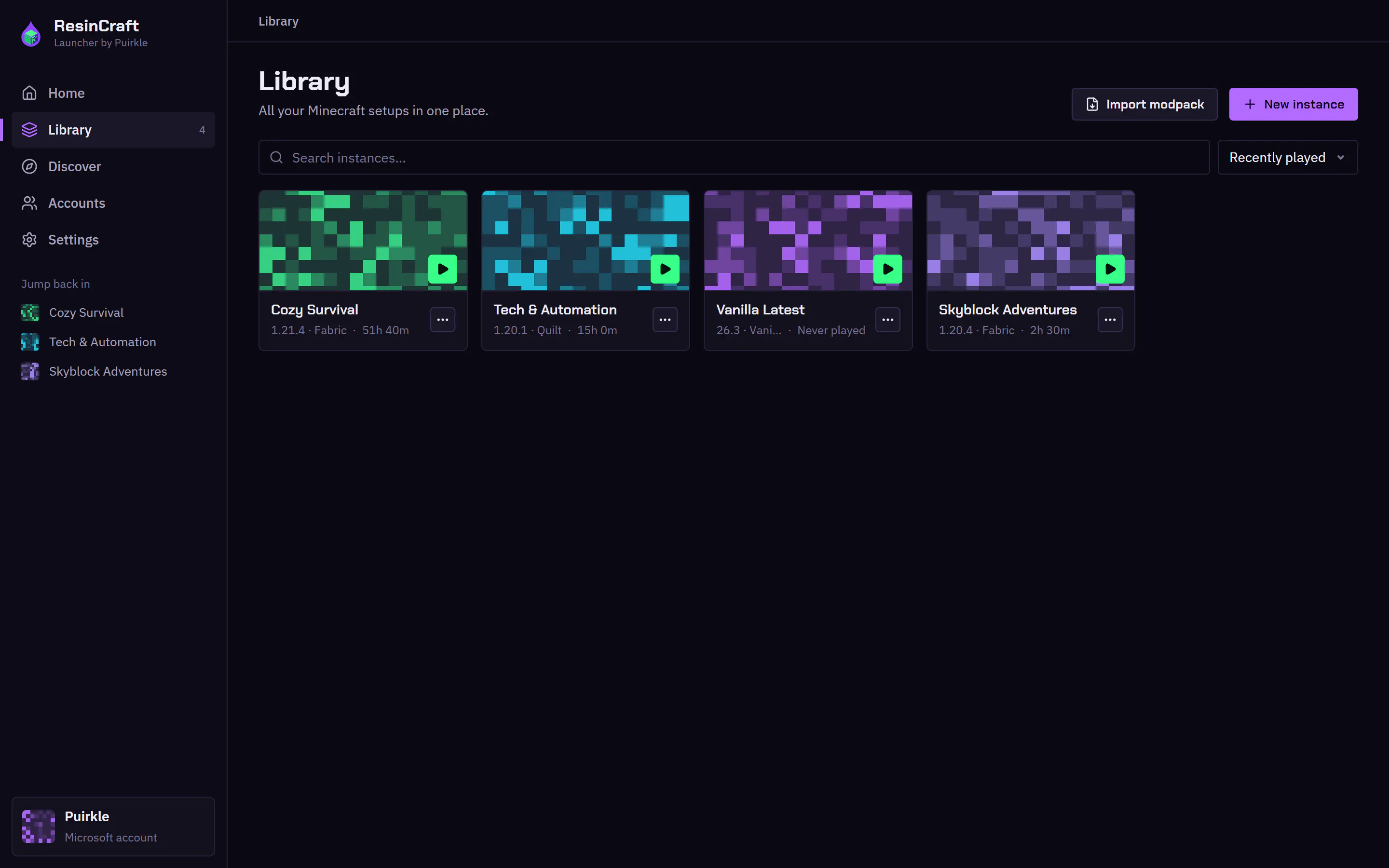Click the Settings gear icon
The height and width of the screenshot is (868, 1389).
[29, 240]
